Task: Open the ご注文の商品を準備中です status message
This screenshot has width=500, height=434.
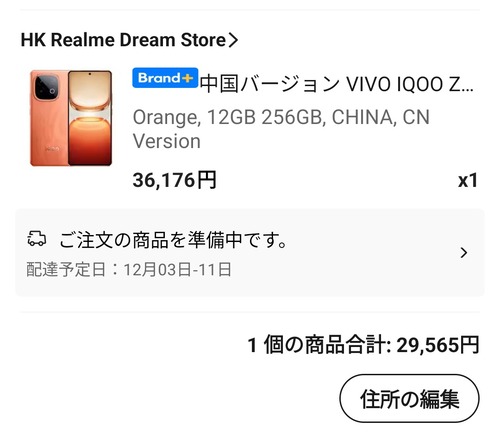Action: pos(173,240)
